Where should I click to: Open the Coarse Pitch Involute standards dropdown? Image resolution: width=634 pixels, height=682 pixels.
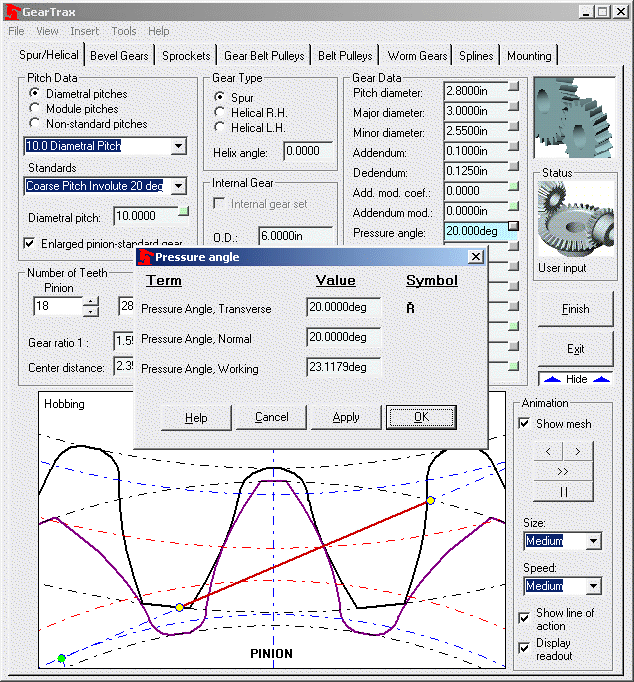[x=178, y=186]
